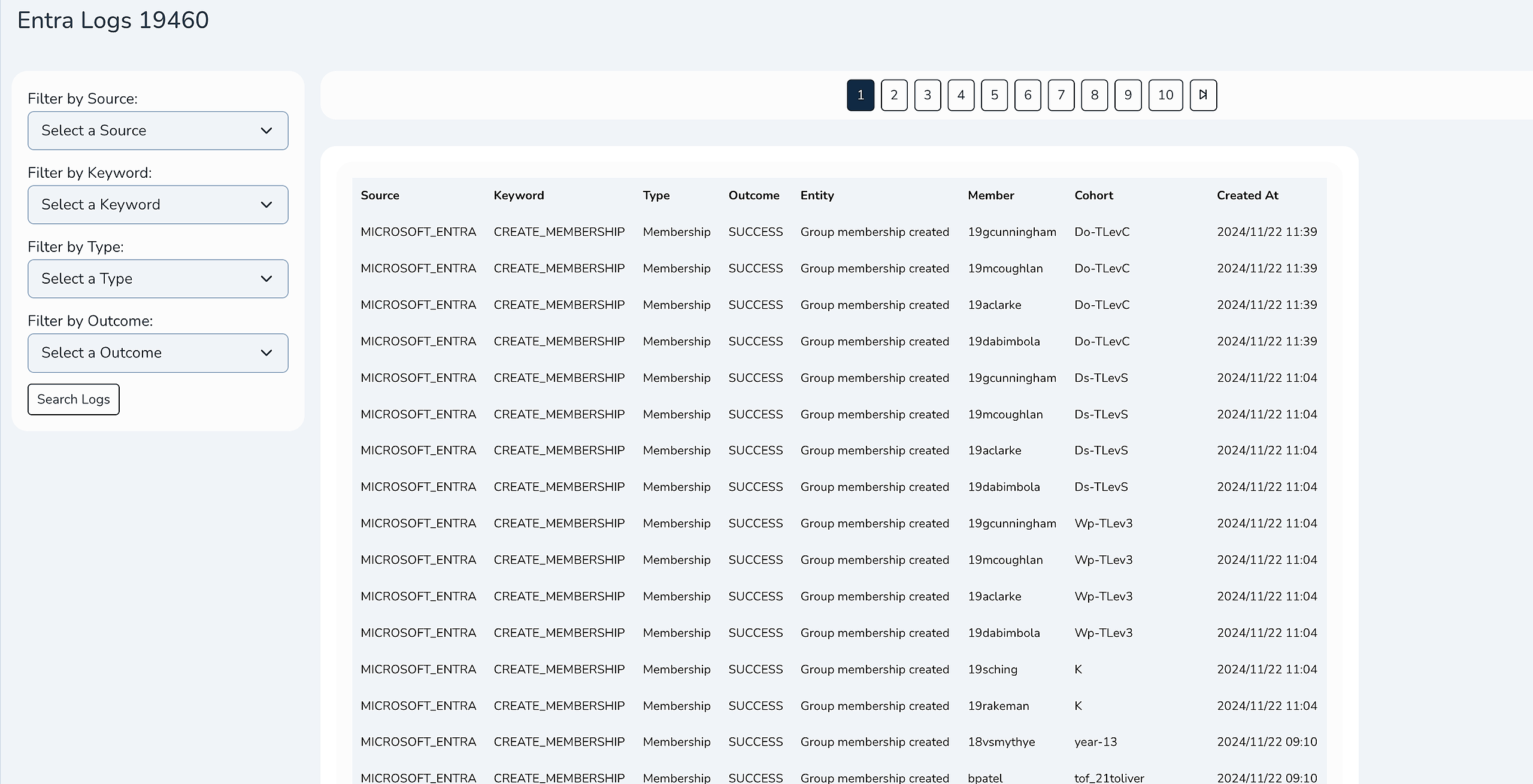The height and width of the screenshot is (784, 1533).
Task: Select current page 1 button
Action: [x=860, y=95]
